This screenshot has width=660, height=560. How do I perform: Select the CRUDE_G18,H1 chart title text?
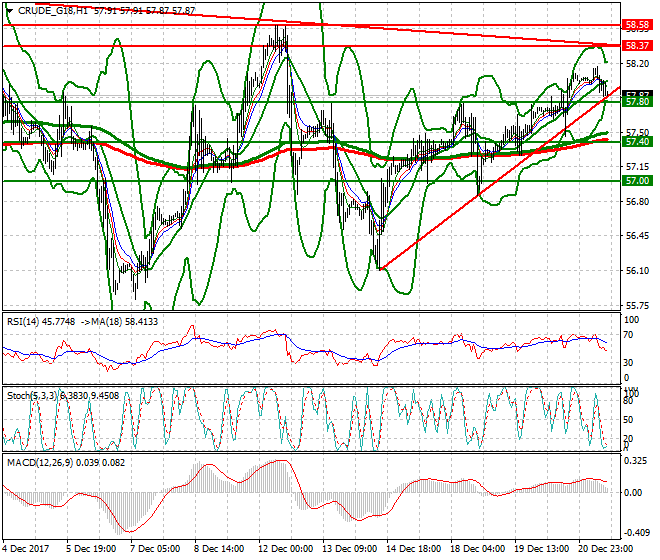pyautogui.click(x=53, y=11)
